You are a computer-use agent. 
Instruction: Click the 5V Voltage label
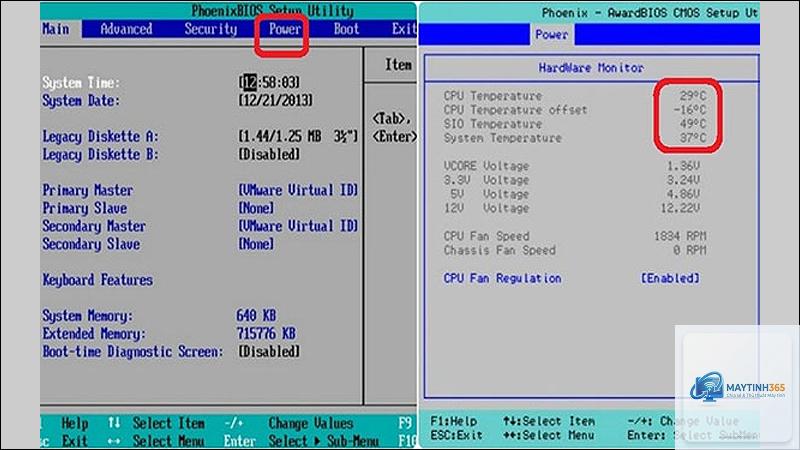pos(489,194)
